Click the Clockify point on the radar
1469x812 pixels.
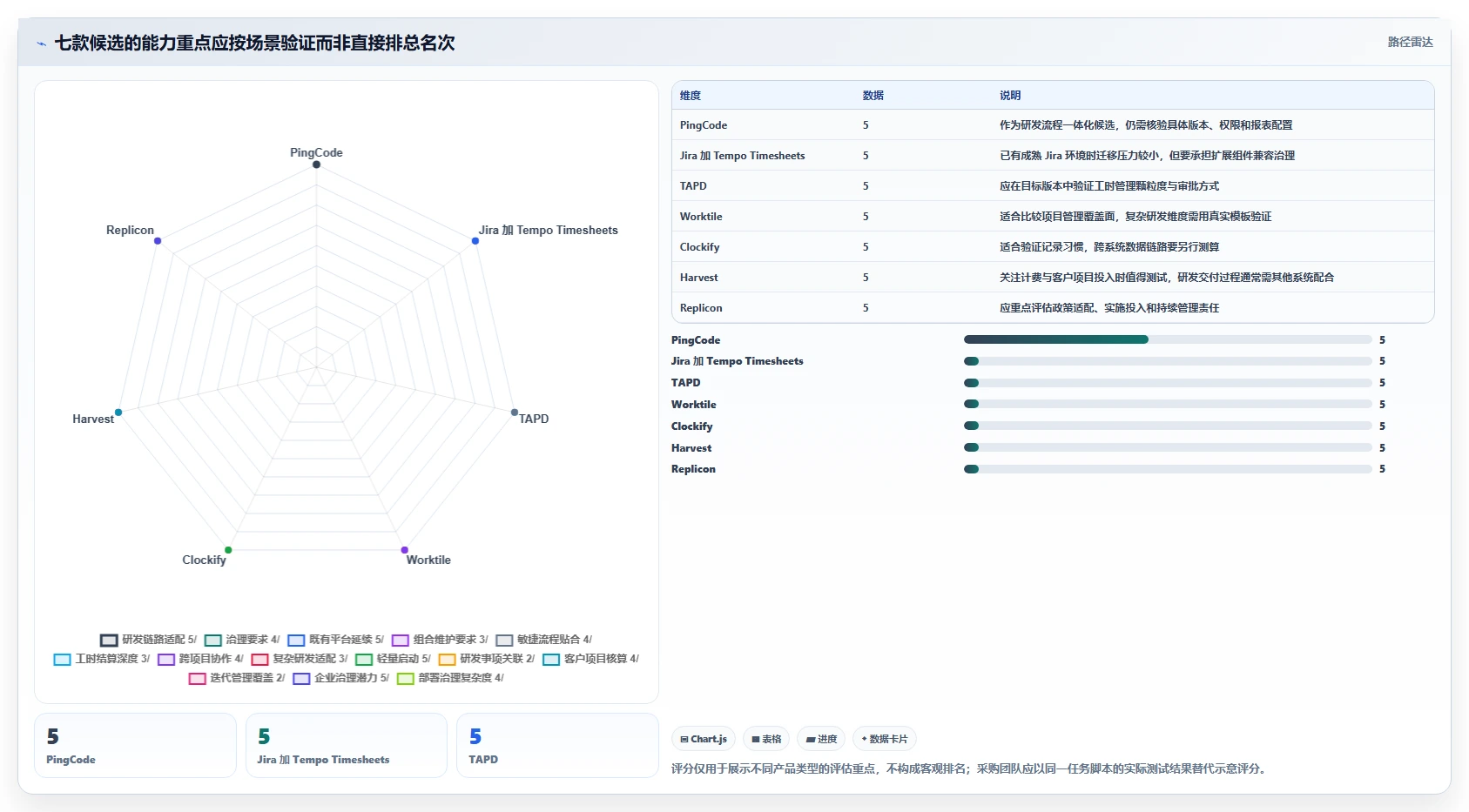click(x=228, y=550)
